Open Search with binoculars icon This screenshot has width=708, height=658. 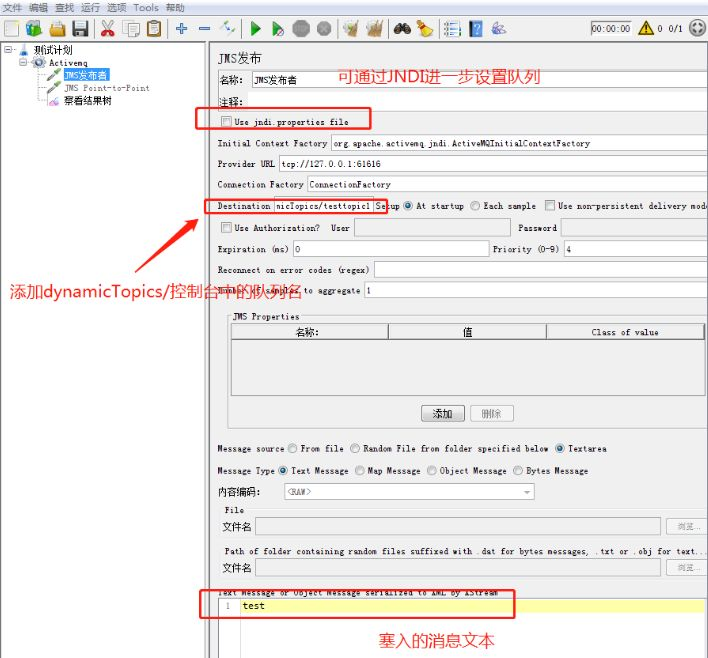coord(402,29)
